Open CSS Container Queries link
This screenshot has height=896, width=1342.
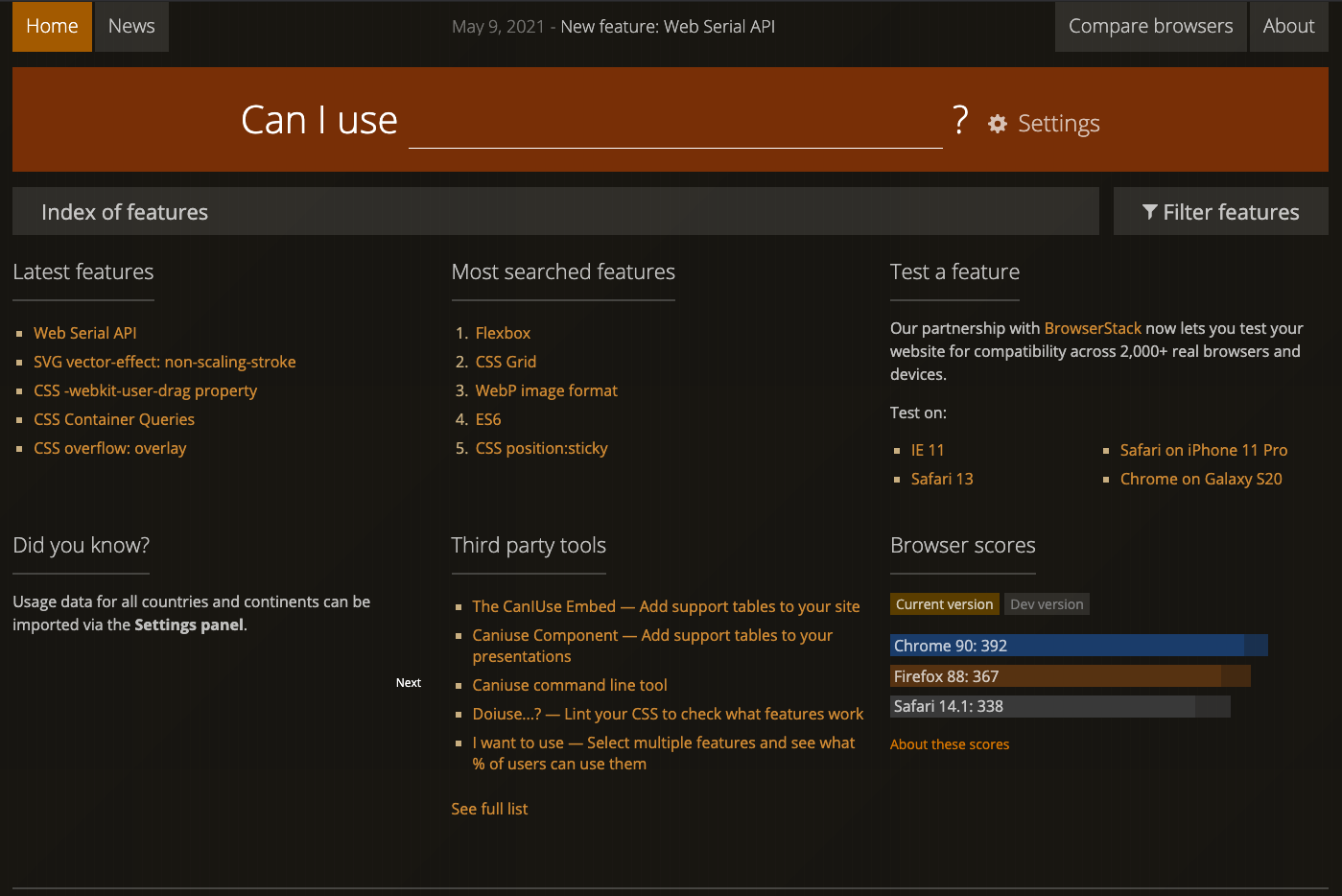click(x=114, y=419)
